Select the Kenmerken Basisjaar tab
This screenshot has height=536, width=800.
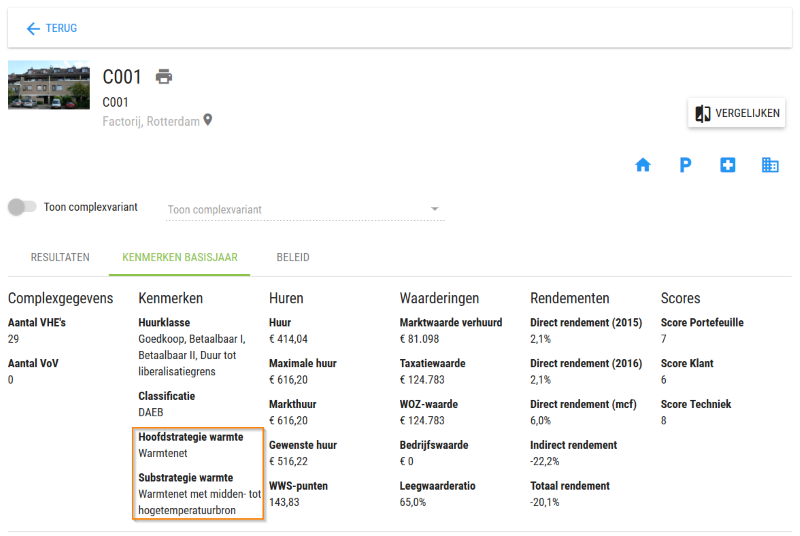180,258
